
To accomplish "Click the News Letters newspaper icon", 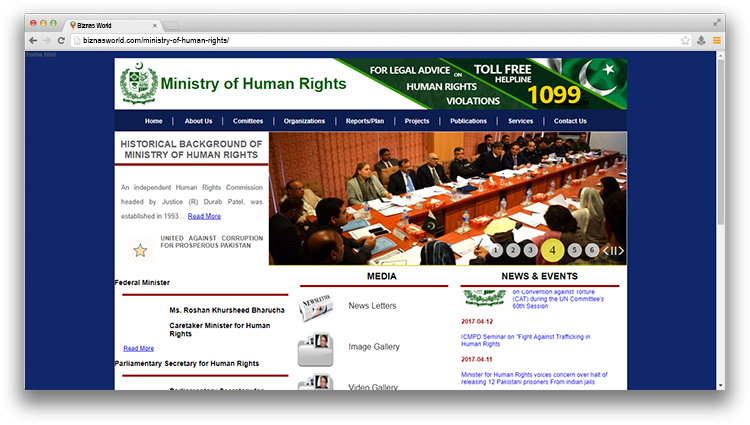I will tap(316, 305).
